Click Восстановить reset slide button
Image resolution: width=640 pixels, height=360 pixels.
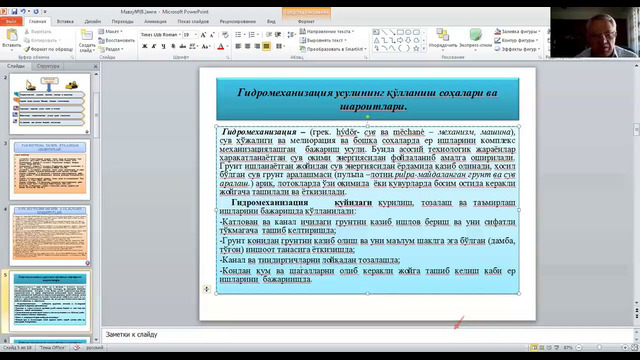point(117,40)
